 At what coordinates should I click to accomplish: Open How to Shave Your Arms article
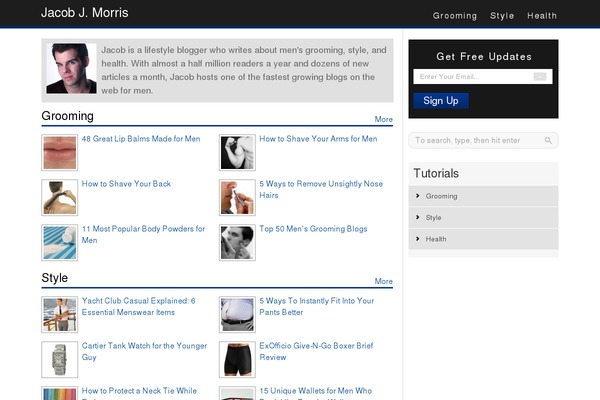tap(318, 139)
